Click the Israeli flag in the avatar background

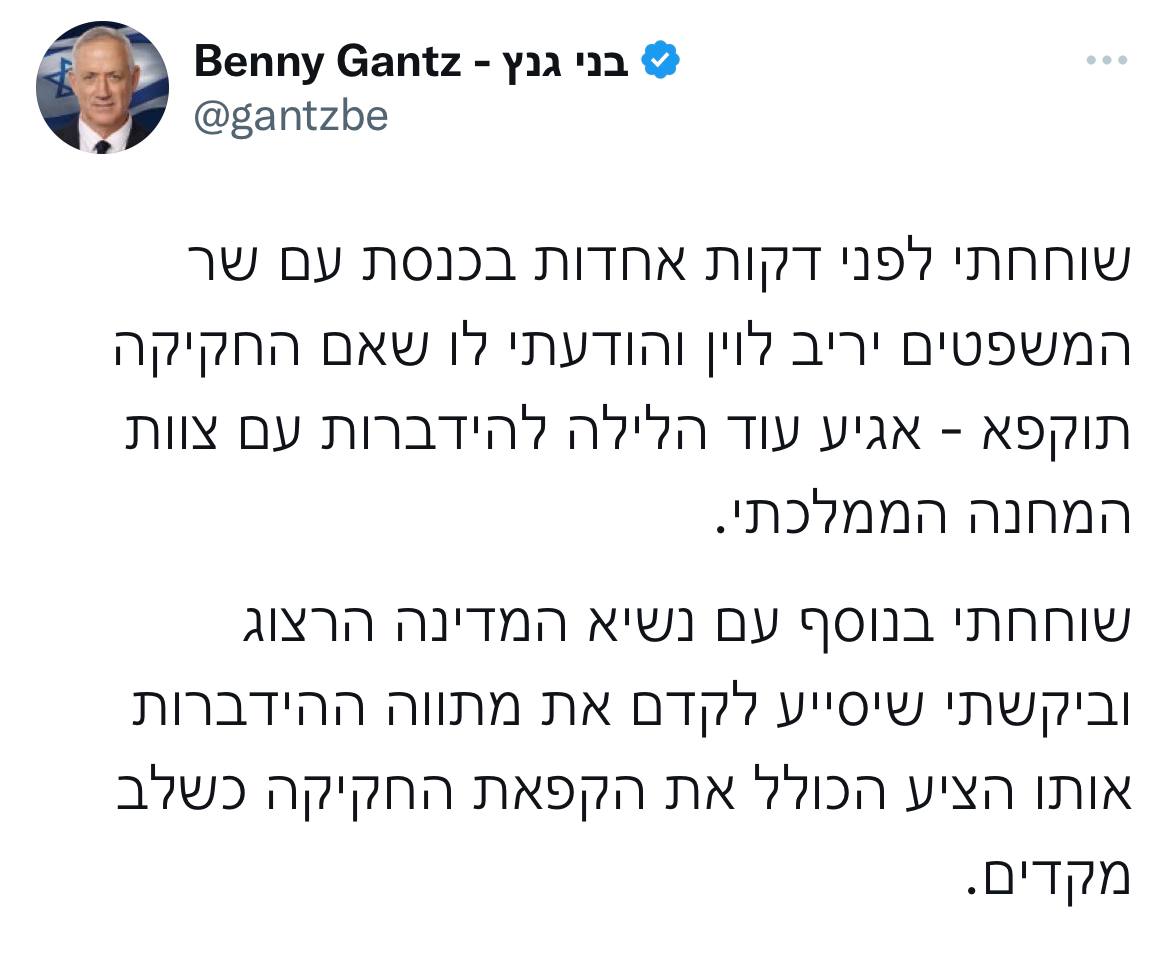click(x=60, y=70)
